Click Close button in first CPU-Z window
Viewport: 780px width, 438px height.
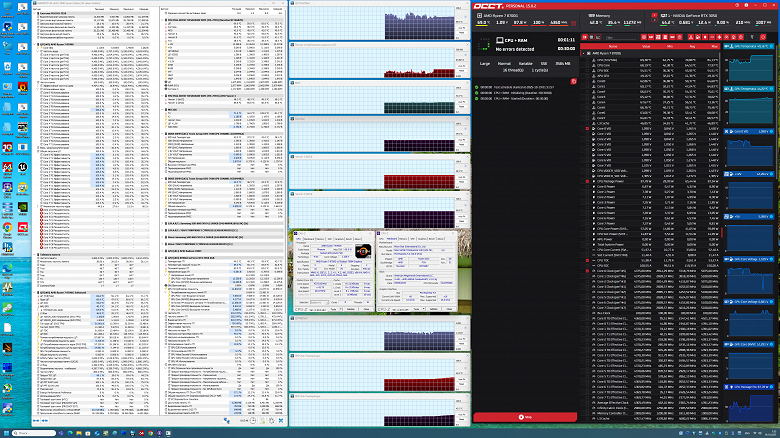366,309
